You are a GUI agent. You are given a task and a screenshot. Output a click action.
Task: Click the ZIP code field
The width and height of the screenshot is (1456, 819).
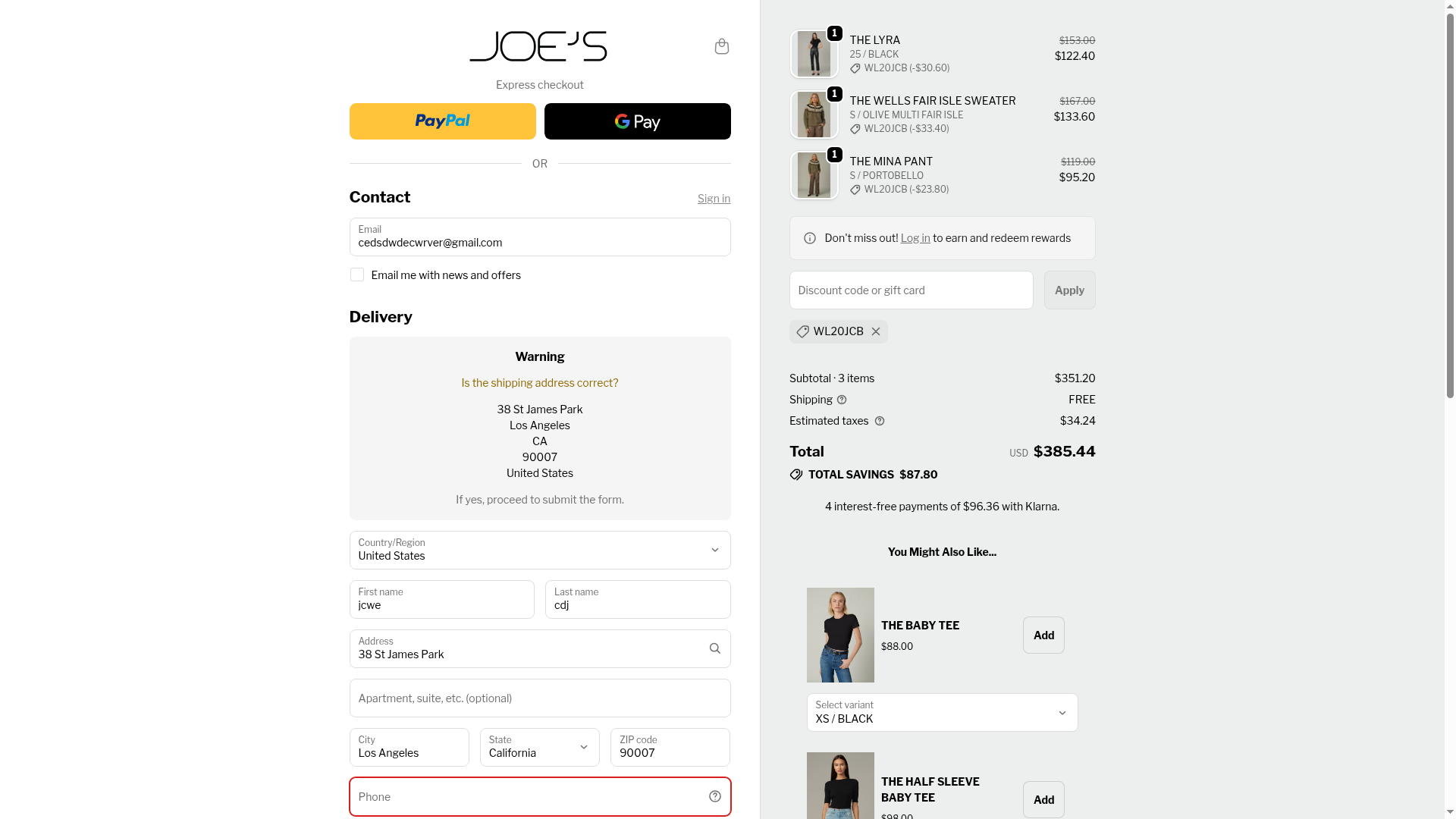[x=670, y=747]
